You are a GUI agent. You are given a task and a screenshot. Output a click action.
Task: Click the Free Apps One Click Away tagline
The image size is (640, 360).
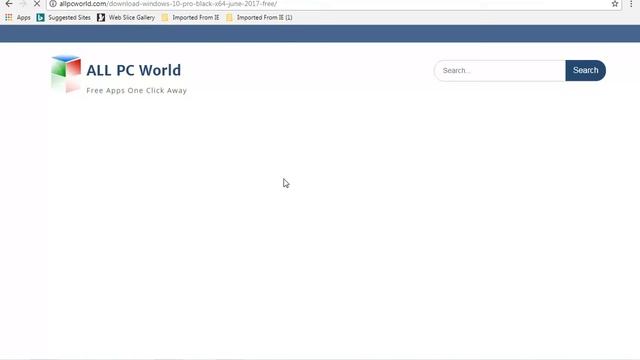click(136, 91)
